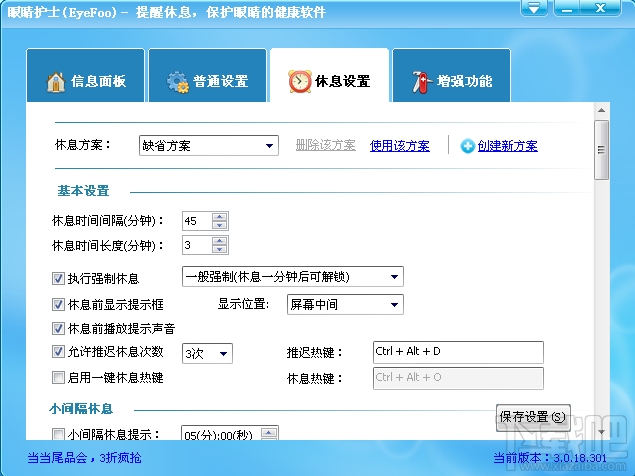The width and height of the screenshot is (635, 476).
Task: Click the 使用该方案 link
Action: click(x=400, y=146)
